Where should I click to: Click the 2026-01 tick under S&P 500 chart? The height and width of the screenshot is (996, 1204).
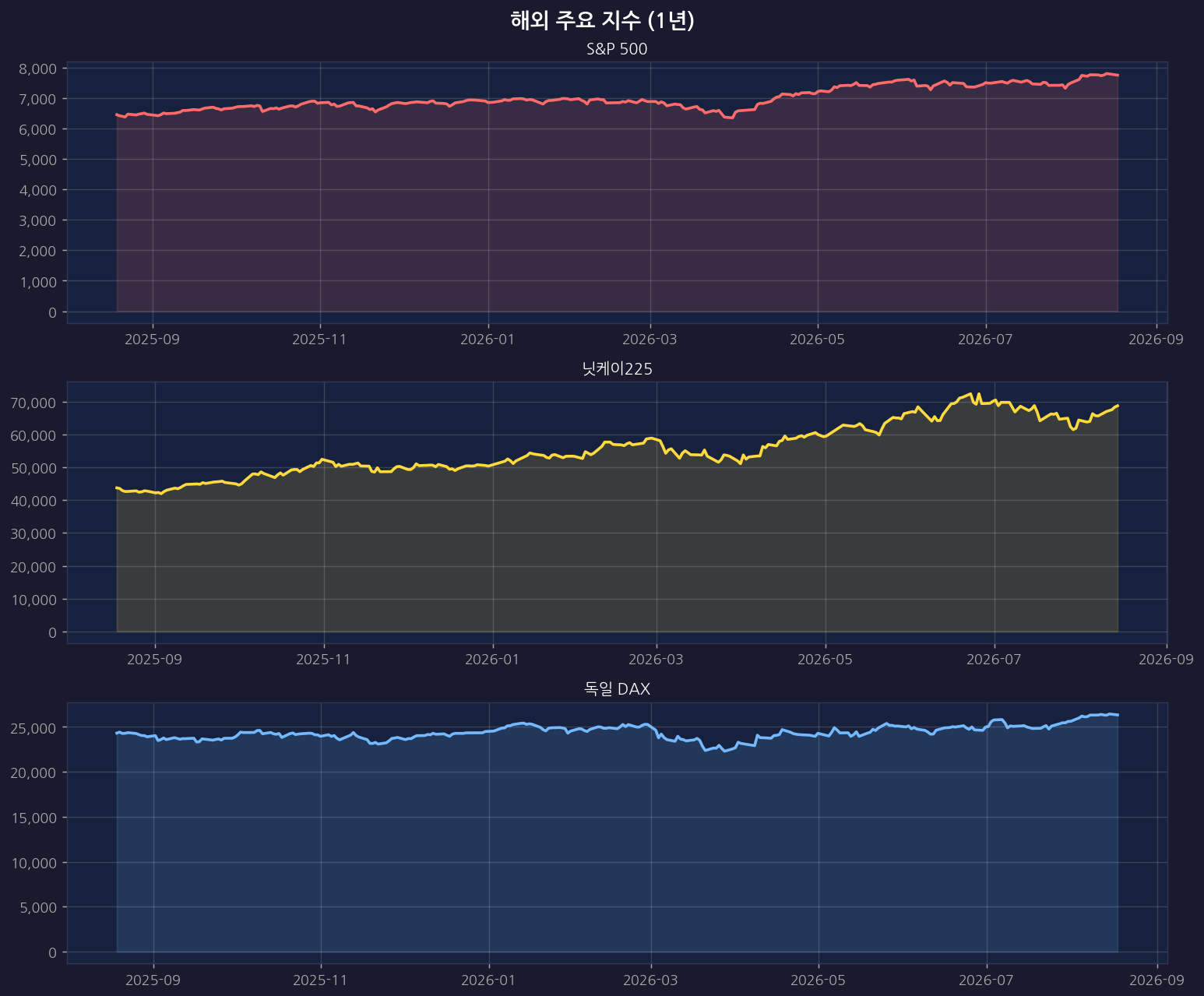pos(488,339)
